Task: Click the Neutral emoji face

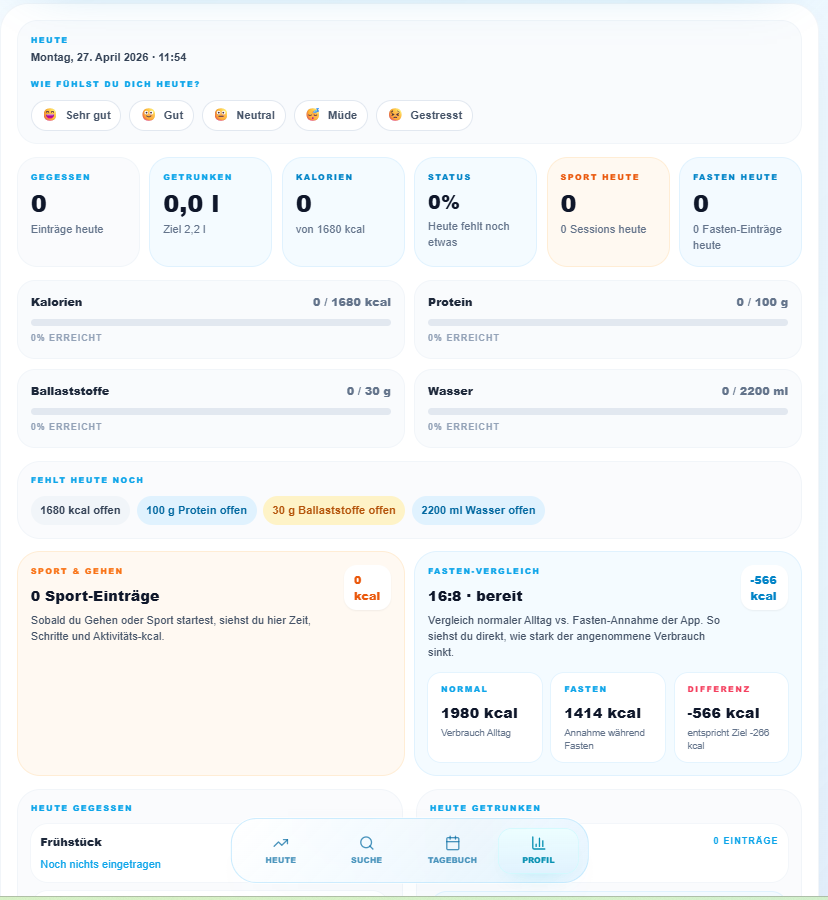Action: click(x=221, y=115)
